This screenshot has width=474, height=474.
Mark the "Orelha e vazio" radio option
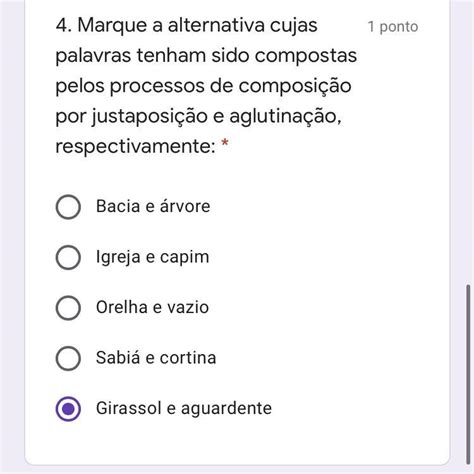pyautogui.click(x=68, y=308)
